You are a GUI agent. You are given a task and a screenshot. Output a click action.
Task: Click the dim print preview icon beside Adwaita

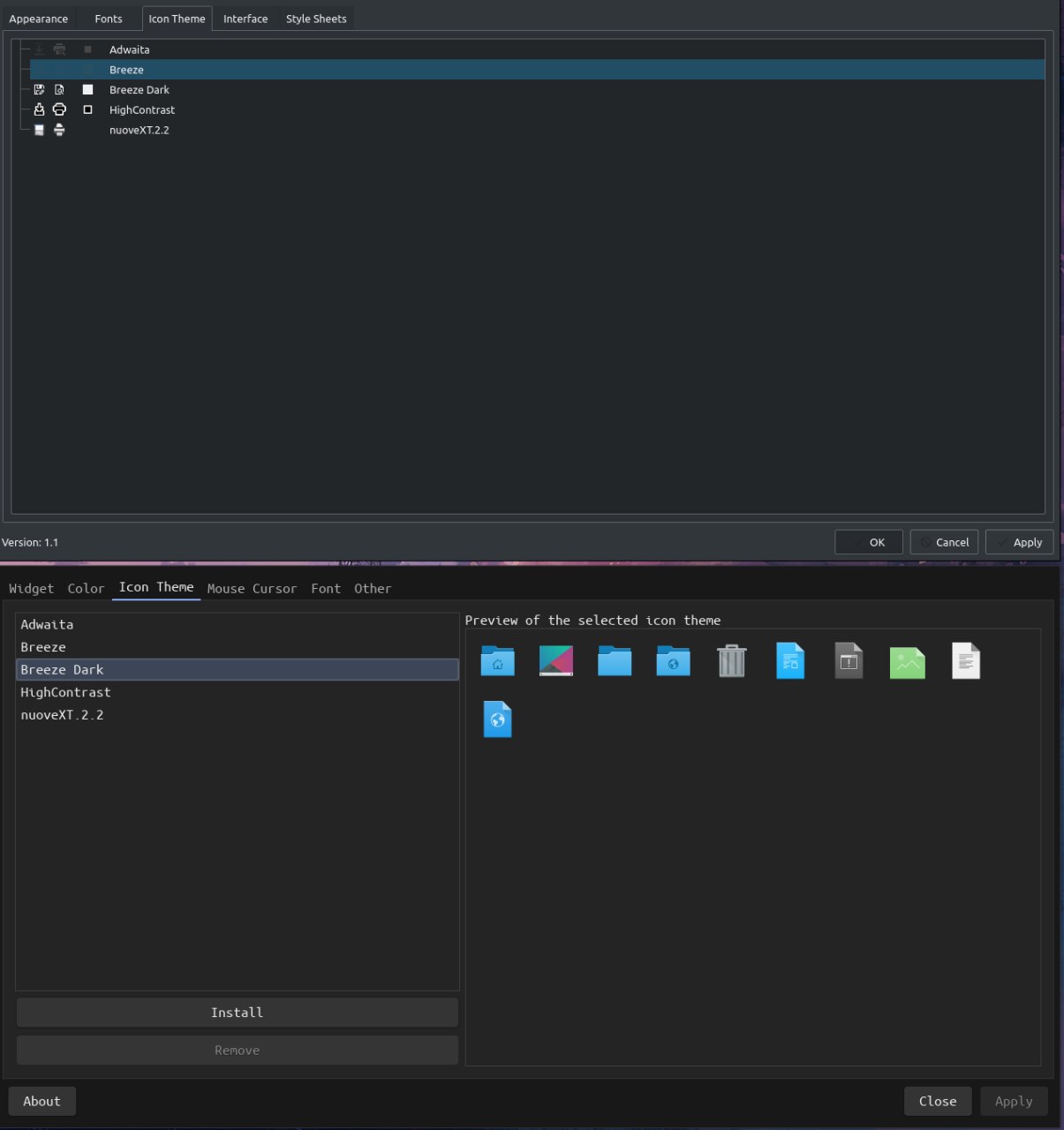tap(59, 49)
